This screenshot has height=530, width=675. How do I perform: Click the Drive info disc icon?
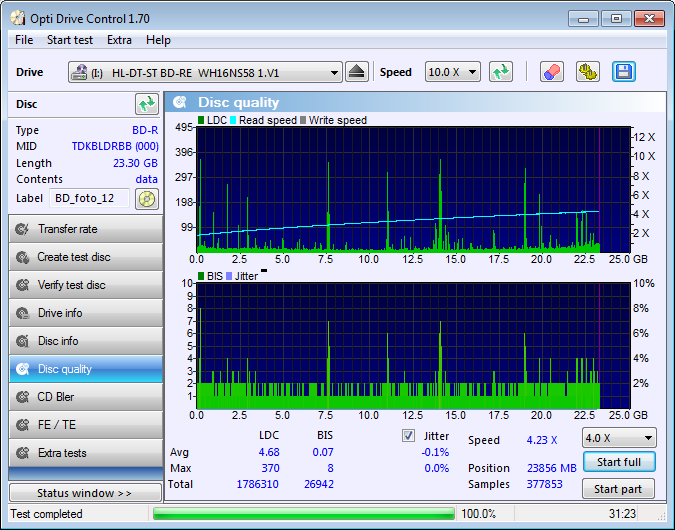coord(22,313)
